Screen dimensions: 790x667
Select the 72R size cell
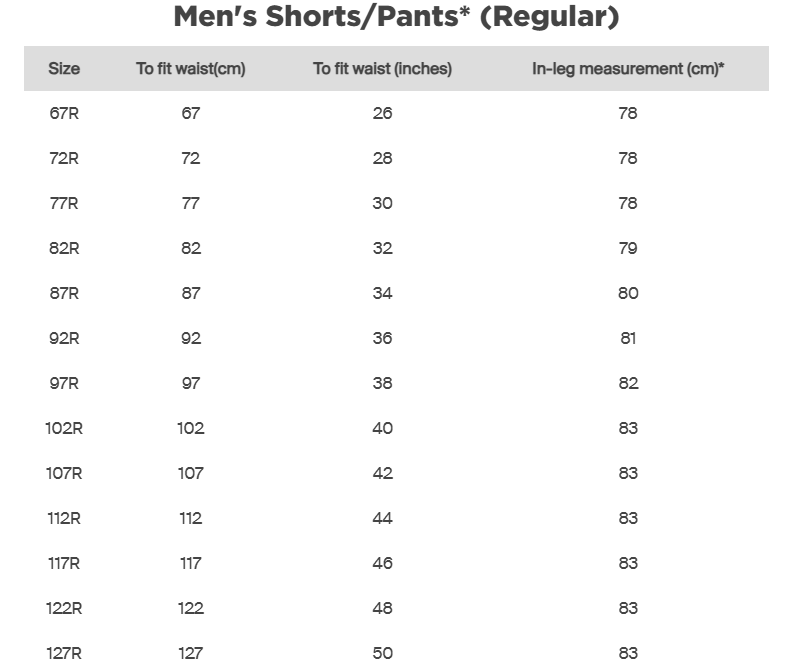point(64,158)
